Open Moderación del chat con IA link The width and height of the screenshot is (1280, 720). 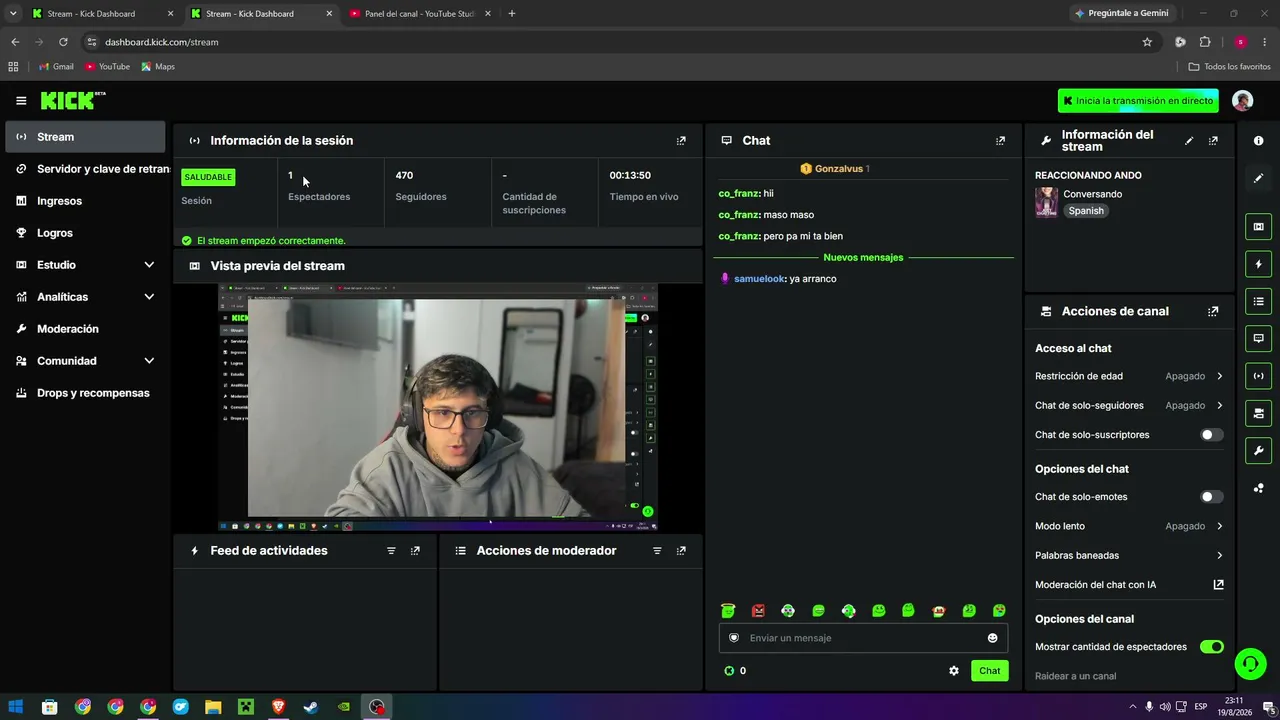tap(1129, 585)
